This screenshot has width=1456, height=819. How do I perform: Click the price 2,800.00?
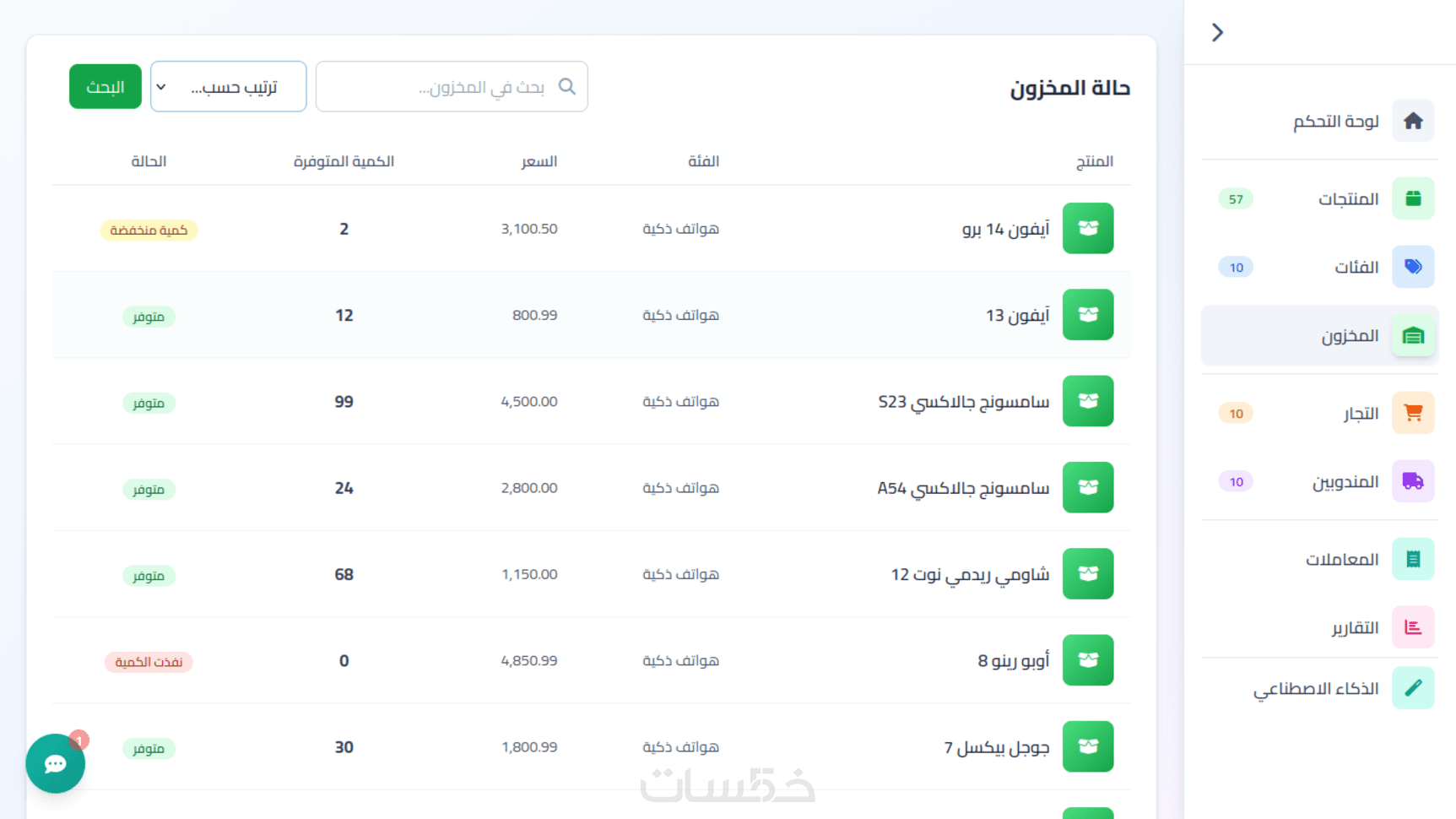[x=529, y=488]
